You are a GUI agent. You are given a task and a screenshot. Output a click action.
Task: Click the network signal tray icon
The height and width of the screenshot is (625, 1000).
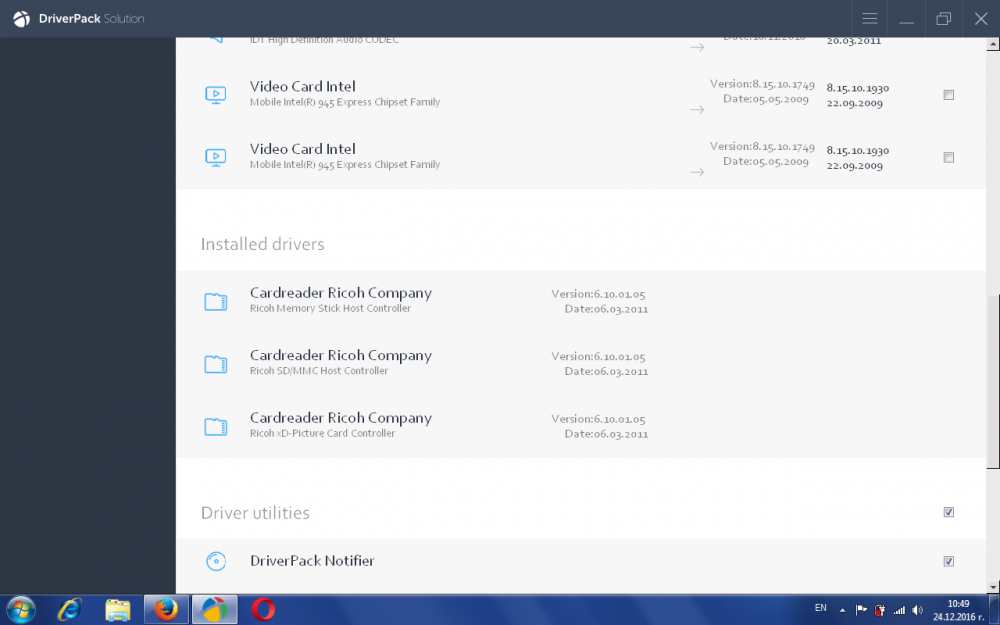point(899,610)
